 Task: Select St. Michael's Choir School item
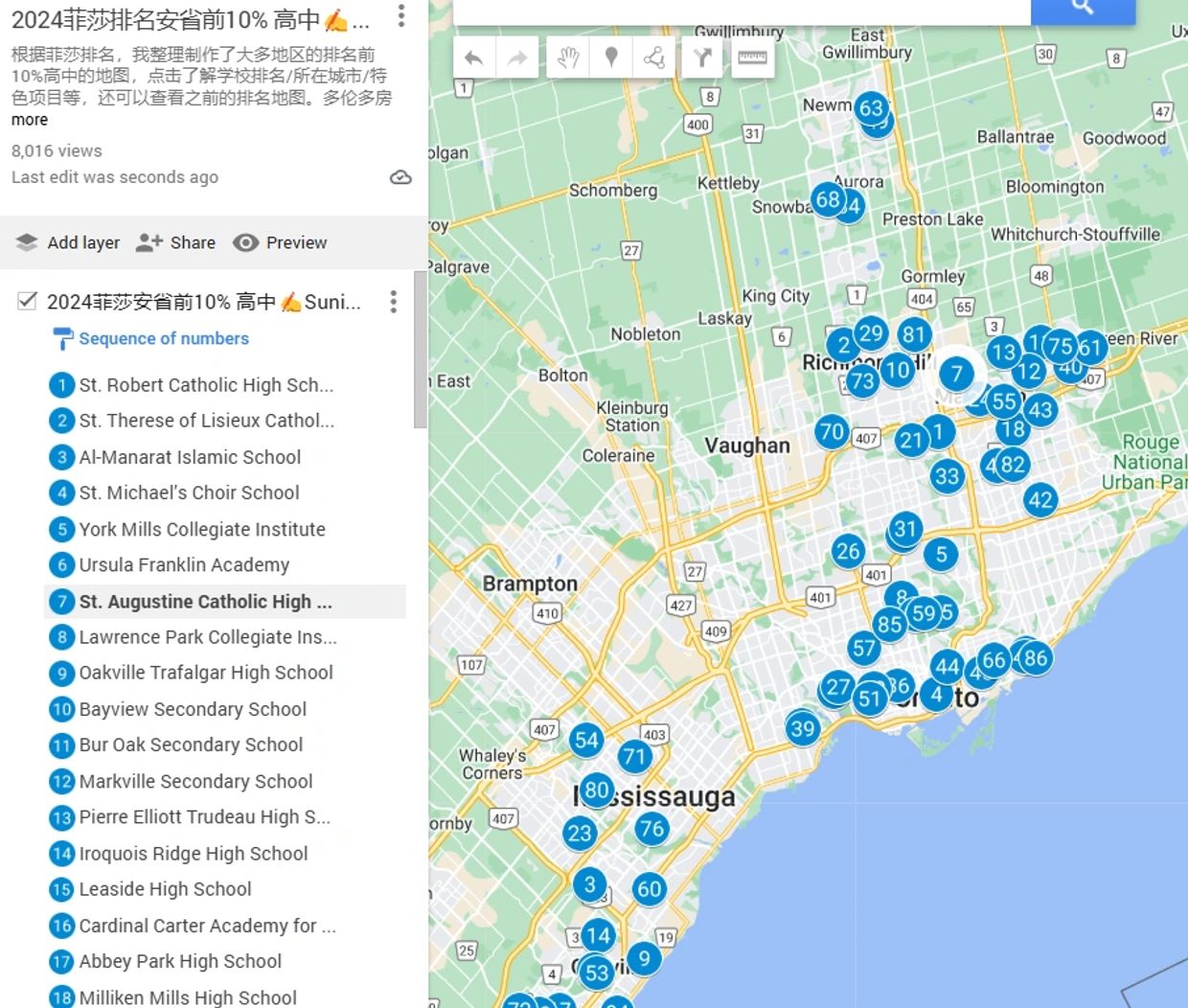[225, 493]
